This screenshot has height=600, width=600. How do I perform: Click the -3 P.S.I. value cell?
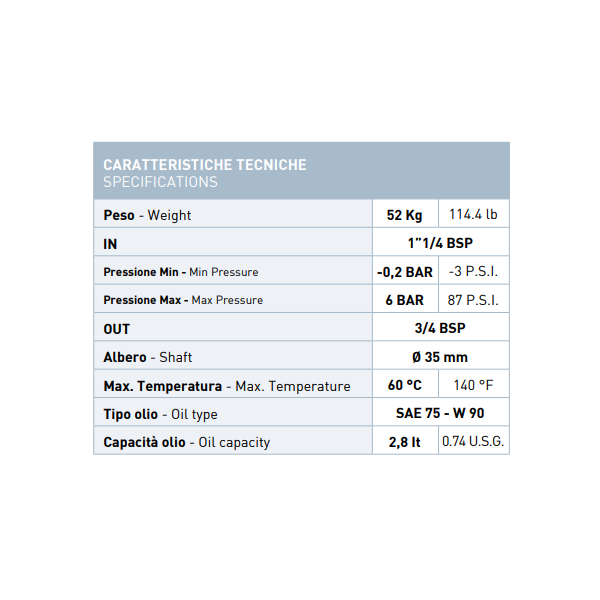[474, 272]
